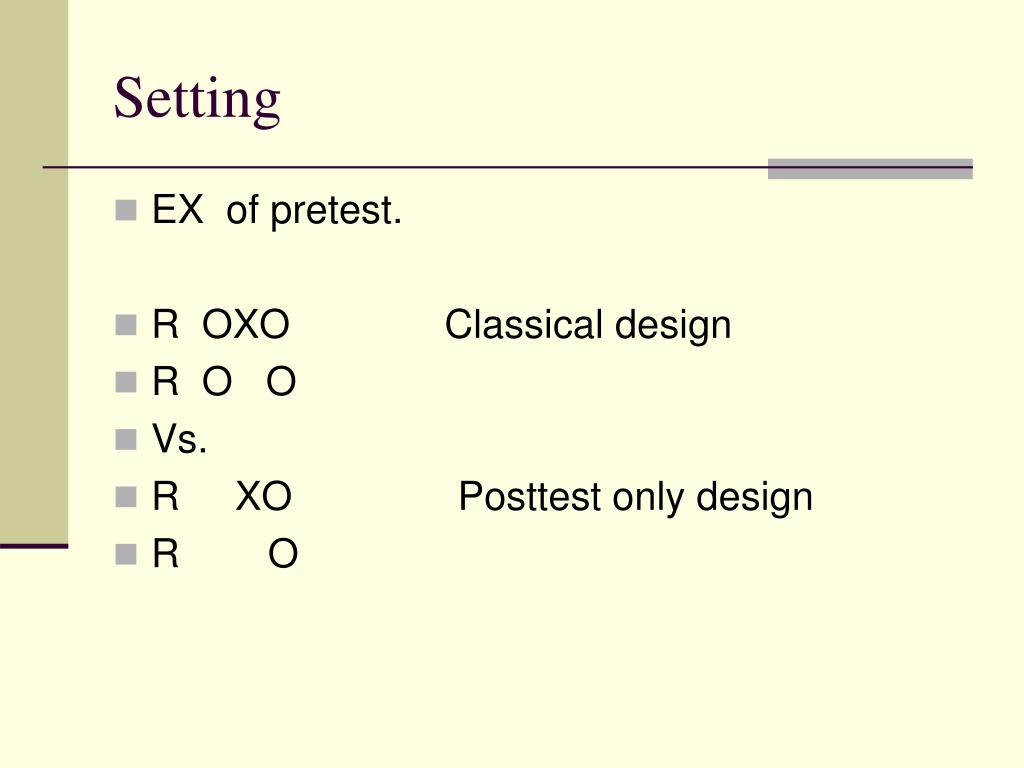
Task: Click the second 'O' in 'R O O'
Action: pos(281,382)
